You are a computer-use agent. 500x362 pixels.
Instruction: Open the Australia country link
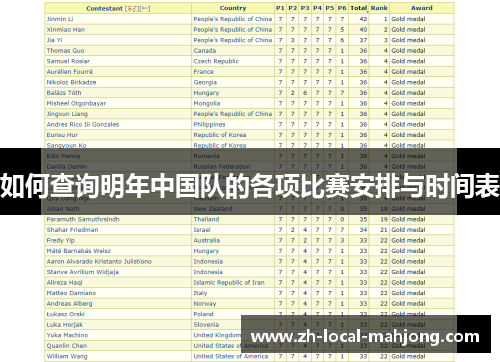207,240
